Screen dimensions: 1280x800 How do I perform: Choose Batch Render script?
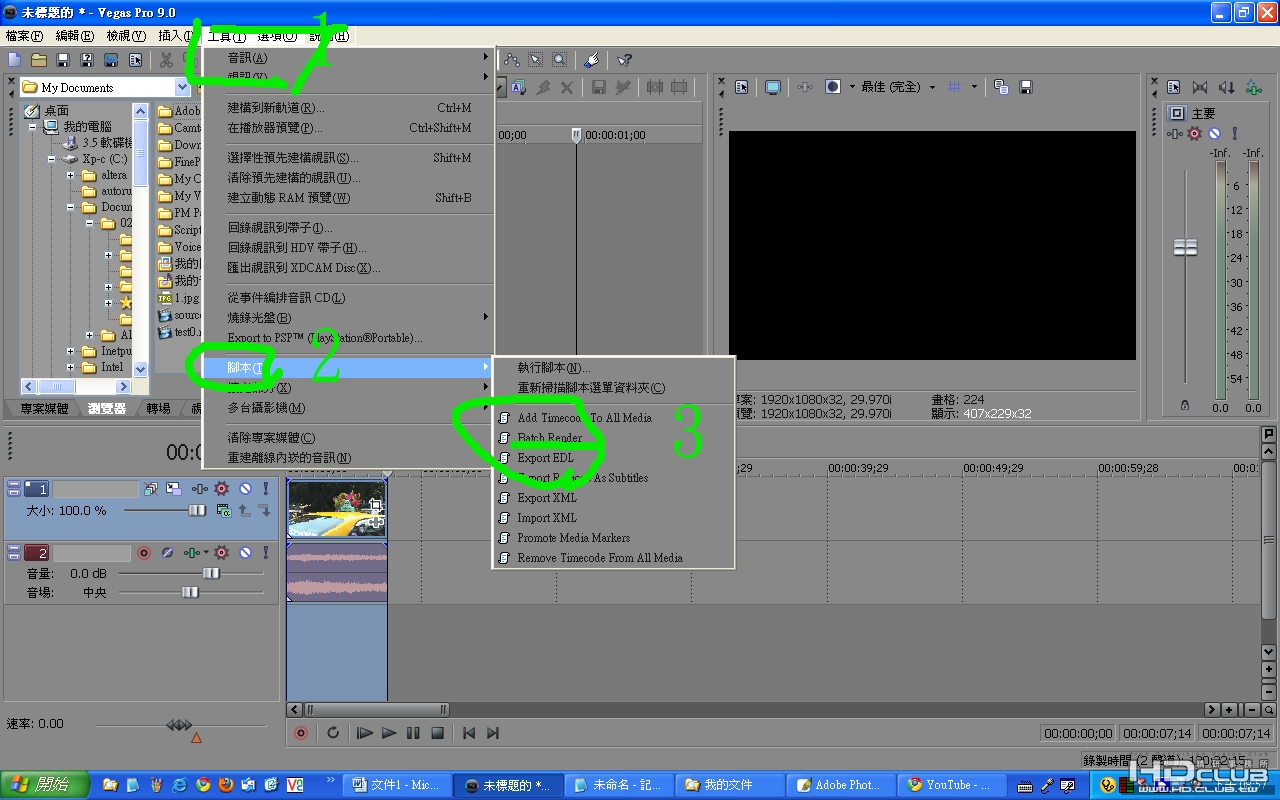[614, 438]
